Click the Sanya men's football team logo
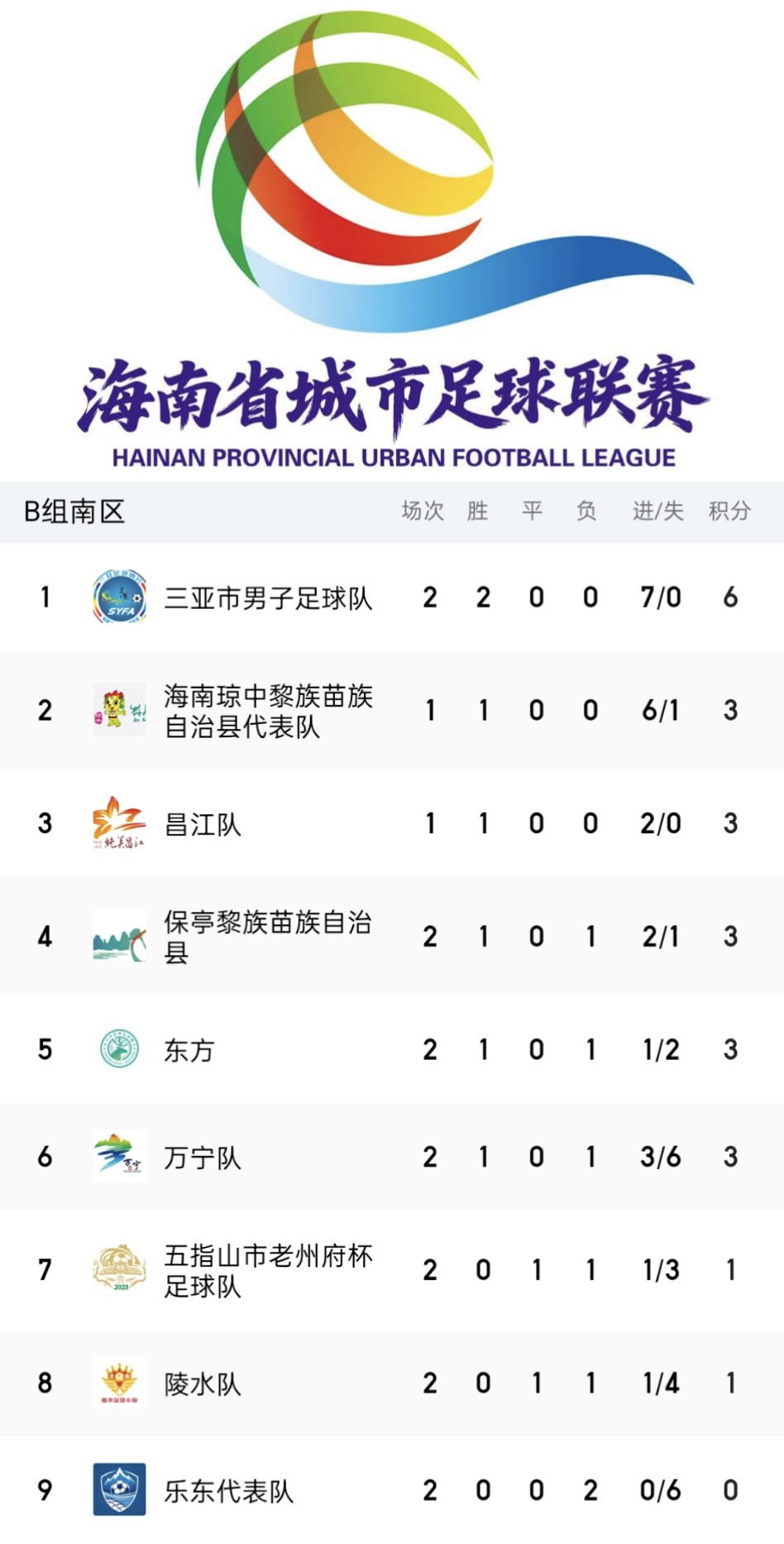Image resolution: width=784 pixels, height=1544 pixels. (119, 597)
